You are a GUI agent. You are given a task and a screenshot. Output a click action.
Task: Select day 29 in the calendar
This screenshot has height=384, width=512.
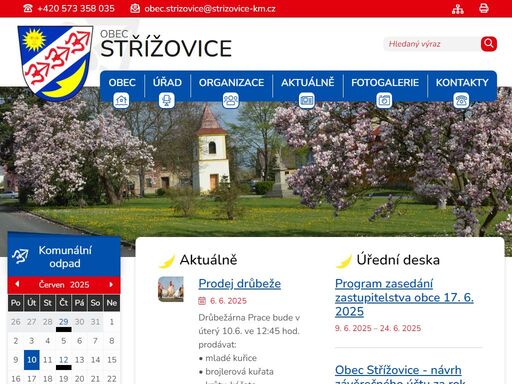pos(64,322)
